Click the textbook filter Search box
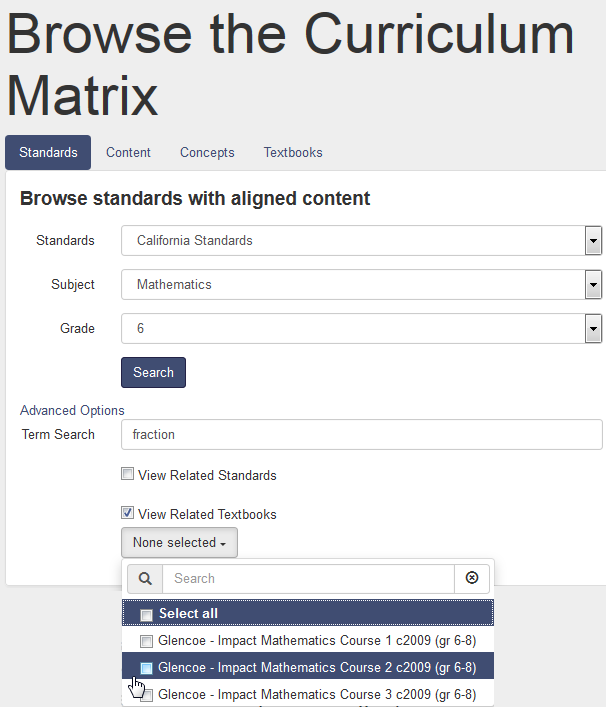The height and width of the screenshot is (707, 606). 308,578
